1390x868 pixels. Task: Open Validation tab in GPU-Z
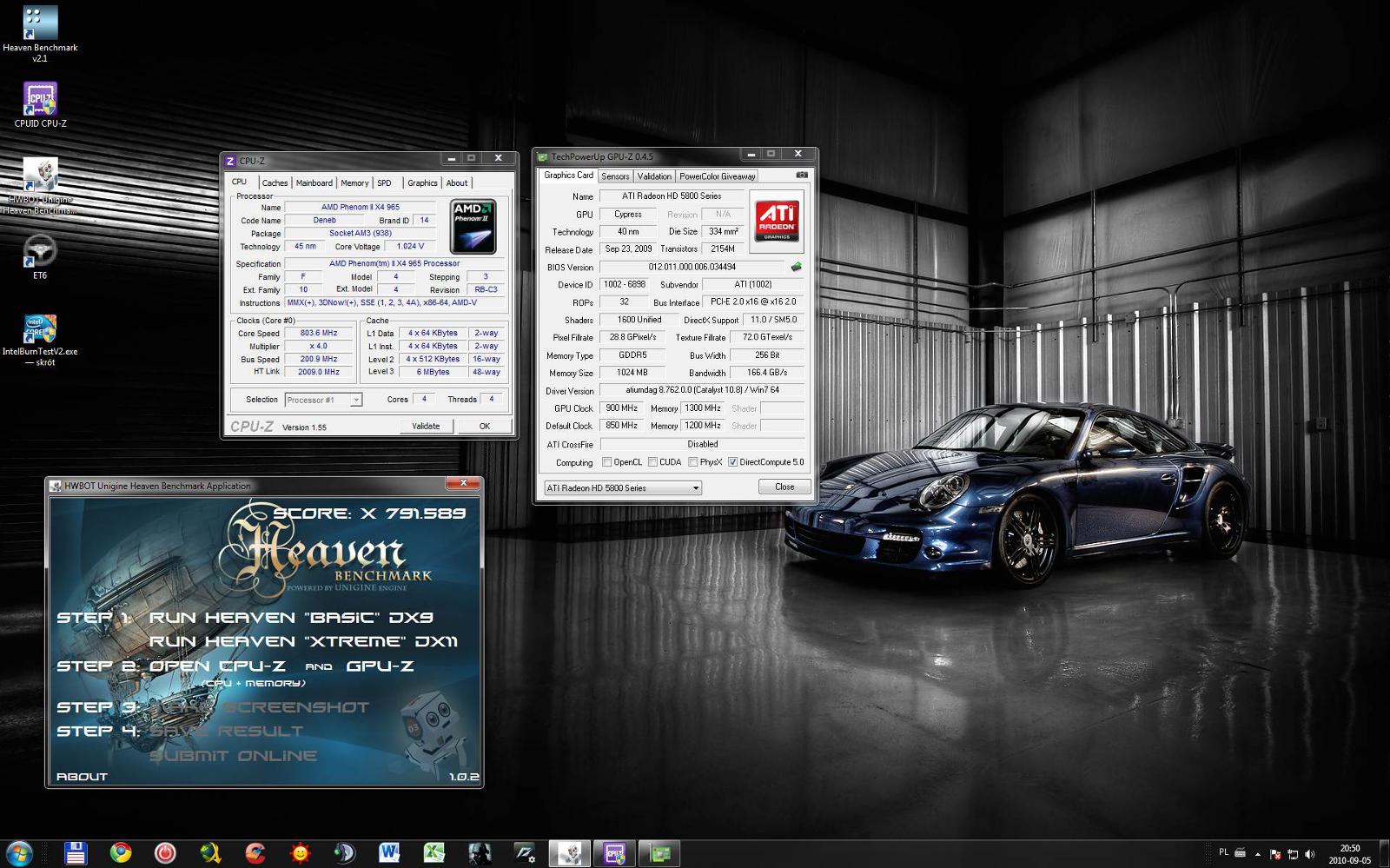654,176
